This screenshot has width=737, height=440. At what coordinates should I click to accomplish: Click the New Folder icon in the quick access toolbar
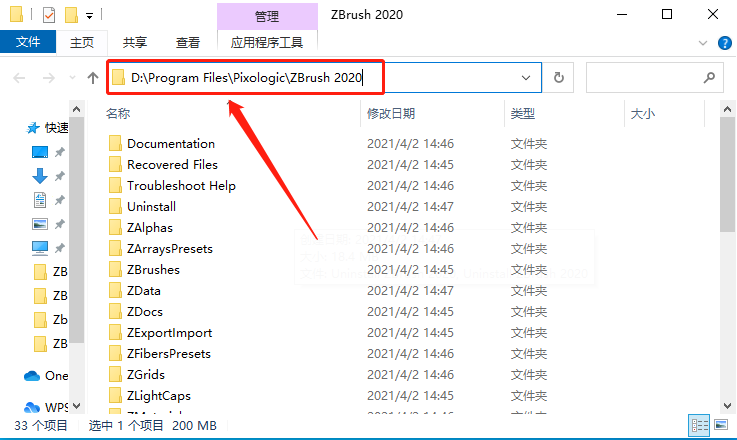[x=71, y=15]
